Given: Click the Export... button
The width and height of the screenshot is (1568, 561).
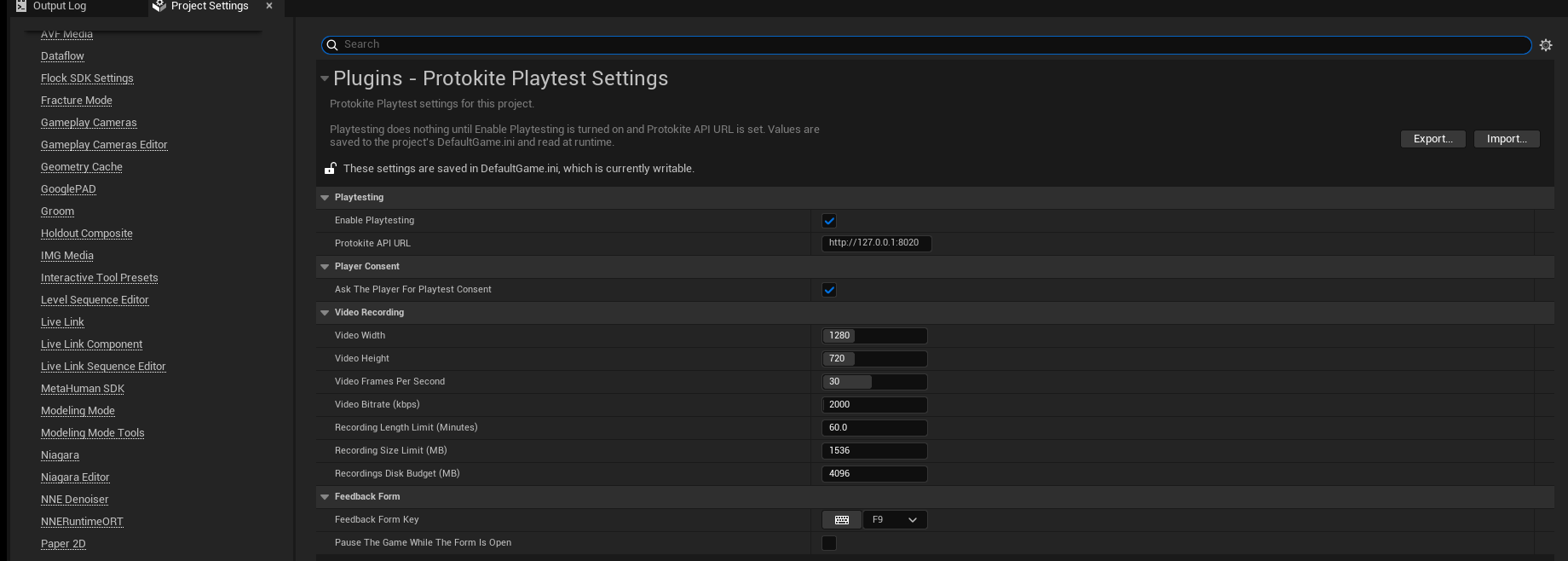Looking at the screenshot, I should point(1433,139).
